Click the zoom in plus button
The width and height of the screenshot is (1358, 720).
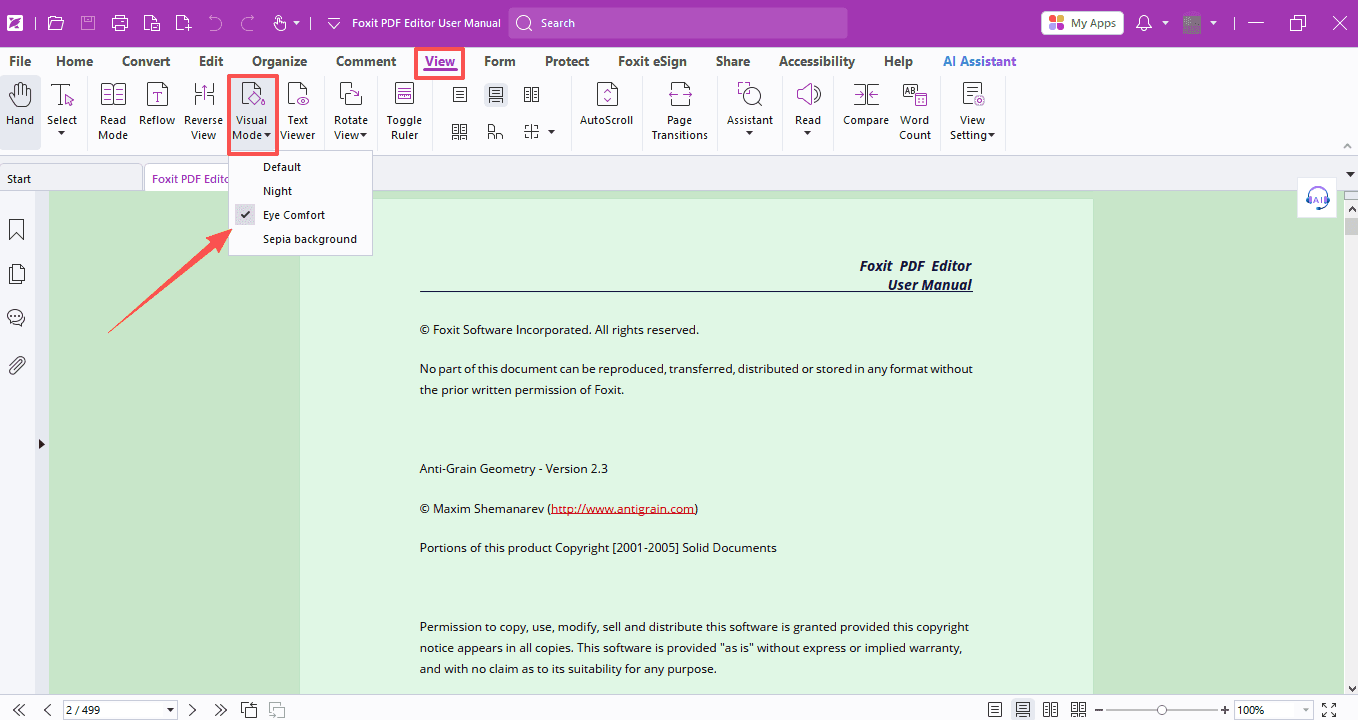tap(1225, 710)
